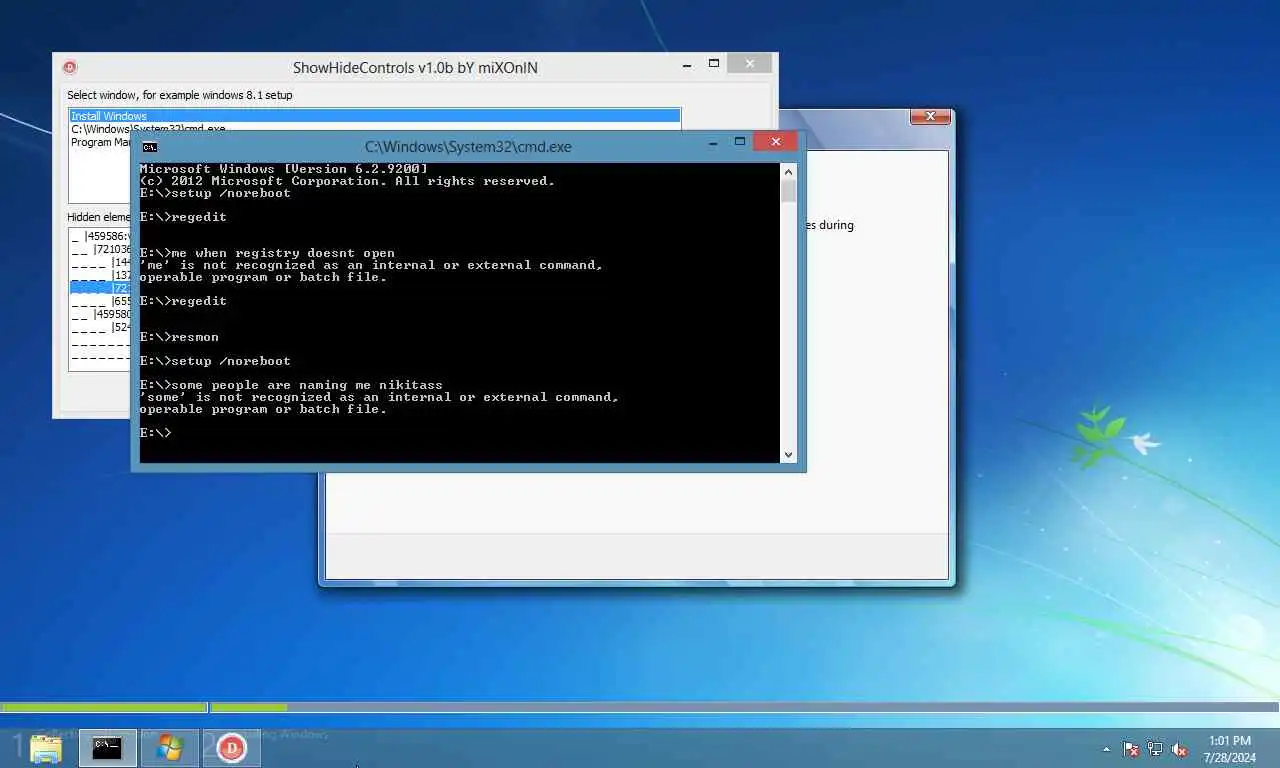Screen dimensions: 1280x768
Task: Switch to the Windows Setup taskbar icon
Action: [x=170, y=747]
